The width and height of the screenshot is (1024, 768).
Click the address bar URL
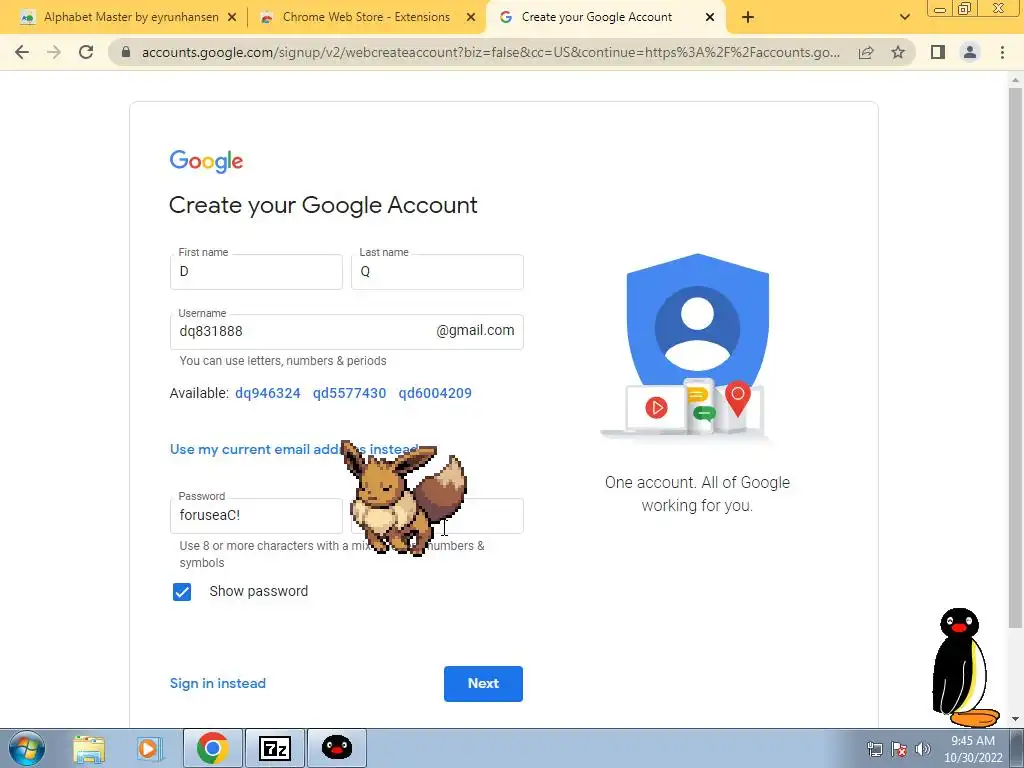point(490,52)
